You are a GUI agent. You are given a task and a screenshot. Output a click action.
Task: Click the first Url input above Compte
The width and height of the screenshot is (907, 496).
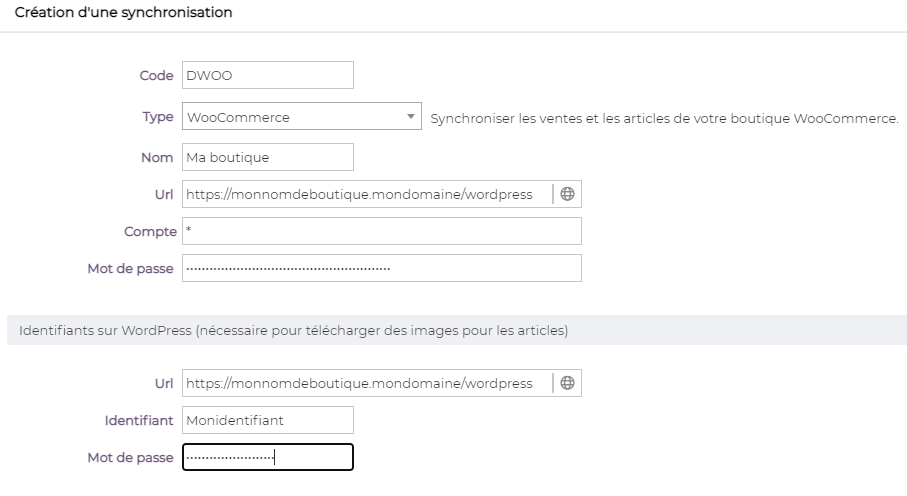[x=366, y=194]
